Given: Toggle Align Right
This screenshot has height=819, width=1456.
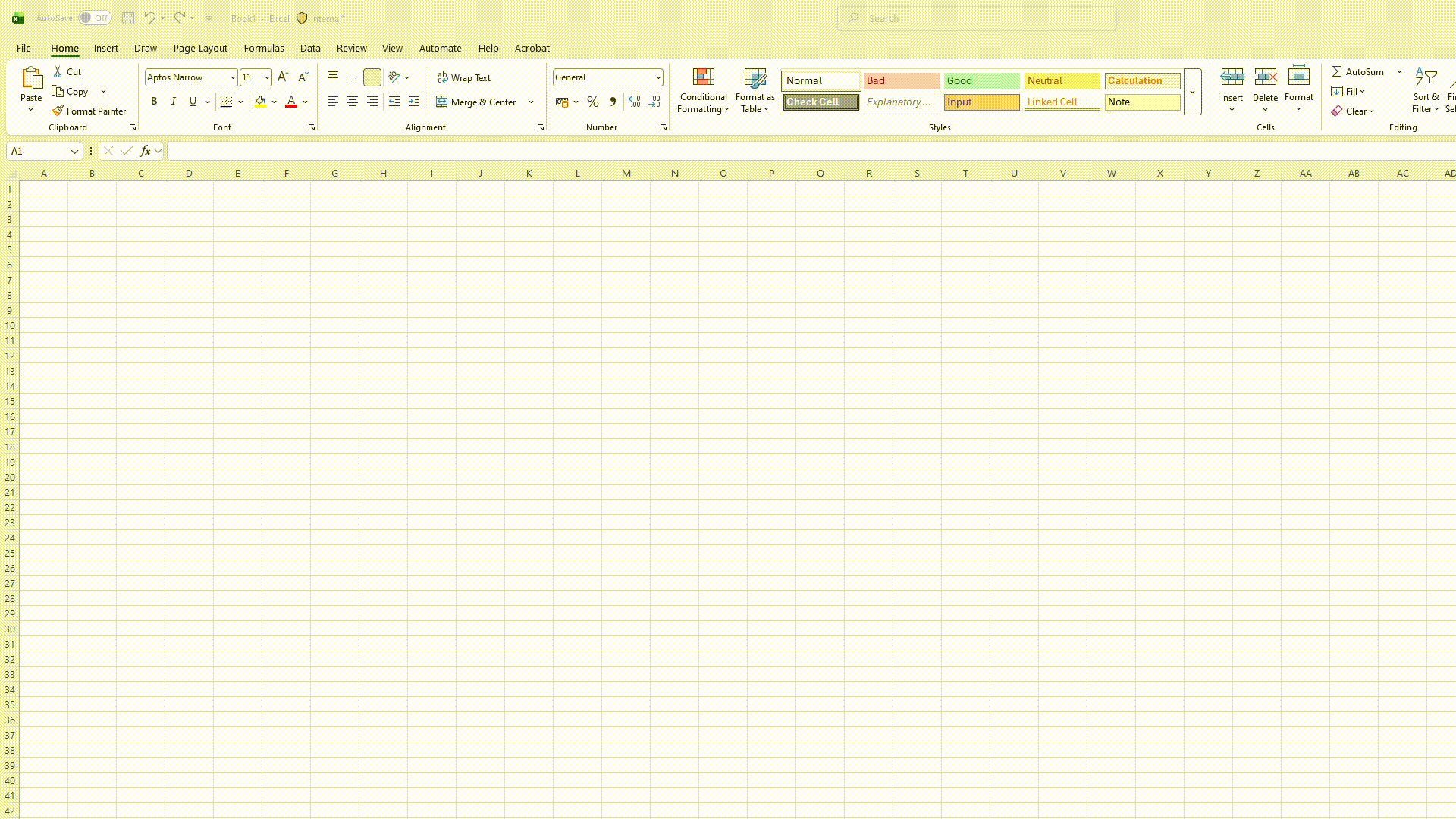Looking at the screenshot, I should 372,102.
